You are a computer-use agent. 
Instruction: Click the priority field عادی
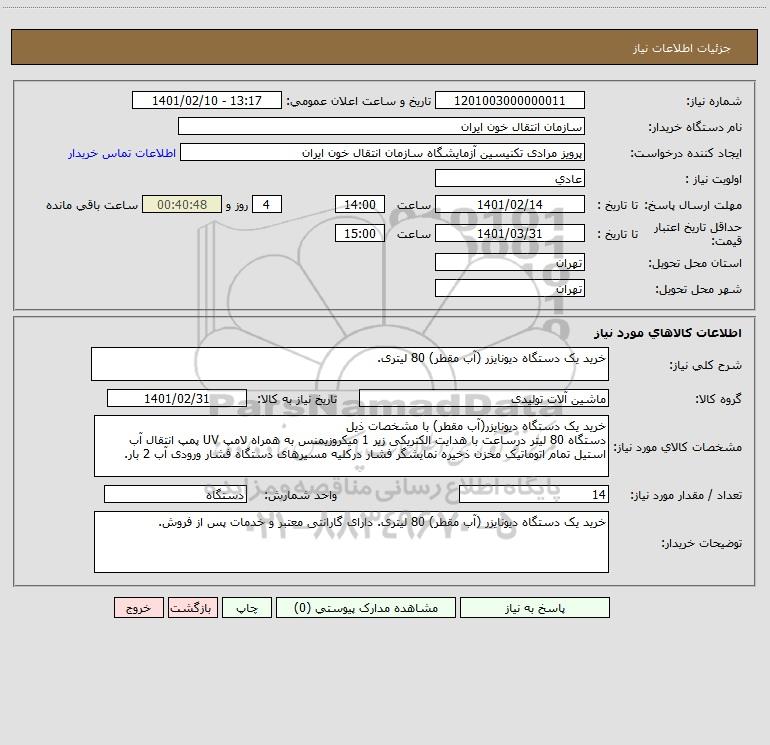(x=510, y=178)
